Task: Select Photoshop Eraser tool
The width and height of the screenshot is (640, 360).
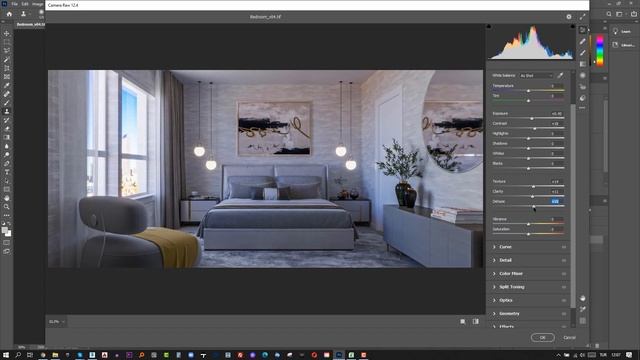Action: 7,129
